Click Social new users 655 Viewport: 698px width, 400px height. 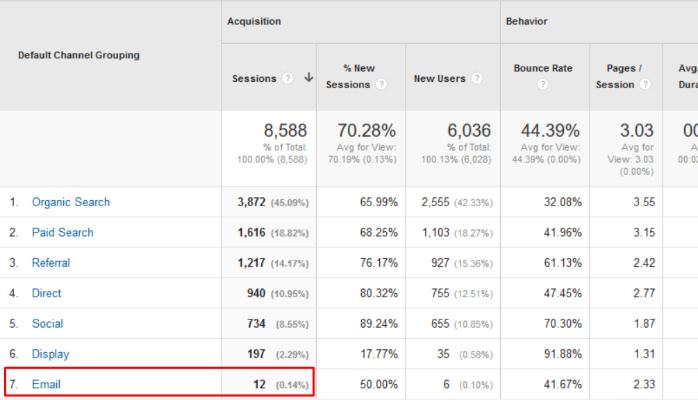tap(440, 323)
